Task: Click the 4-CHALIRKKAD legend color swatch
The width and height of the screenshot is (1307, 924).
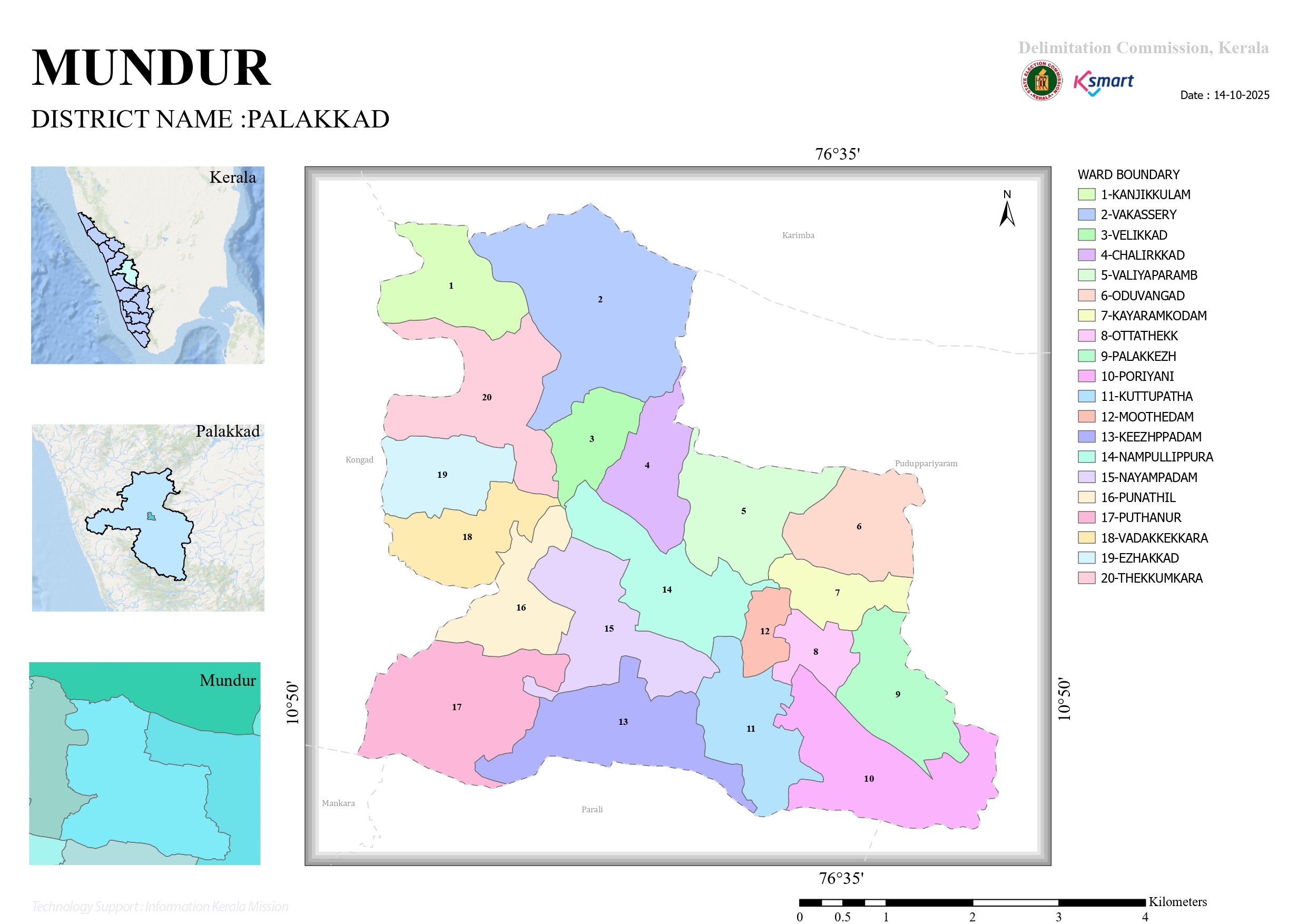Action: (x=1086, y=255)
